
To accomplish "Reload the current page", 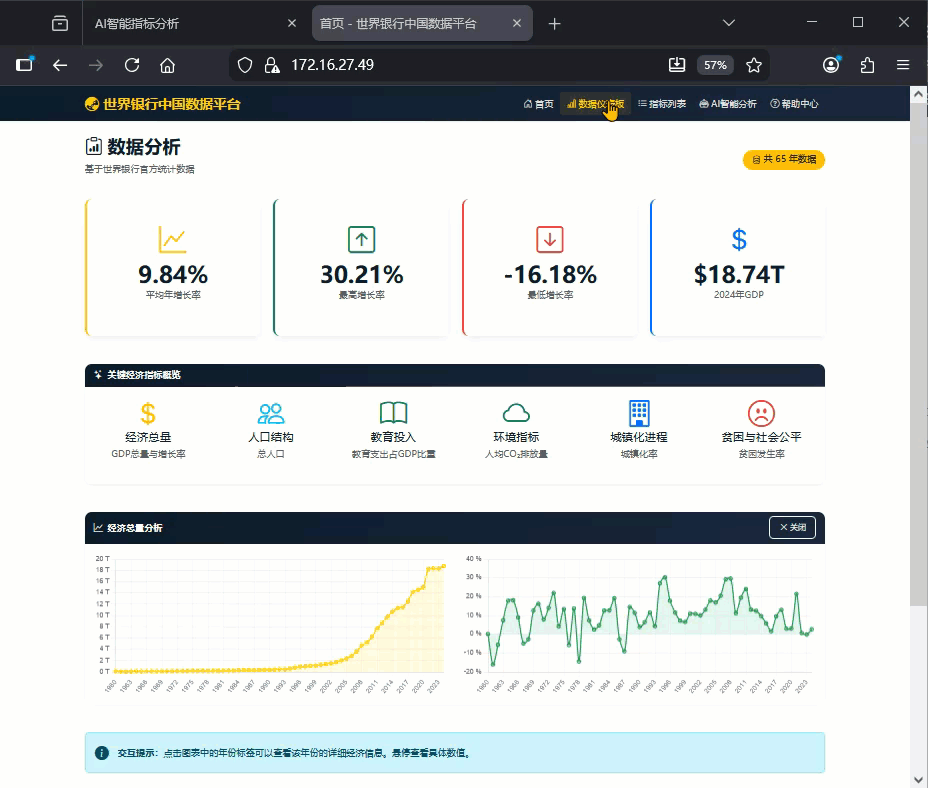I will click(x=132, y=65).
